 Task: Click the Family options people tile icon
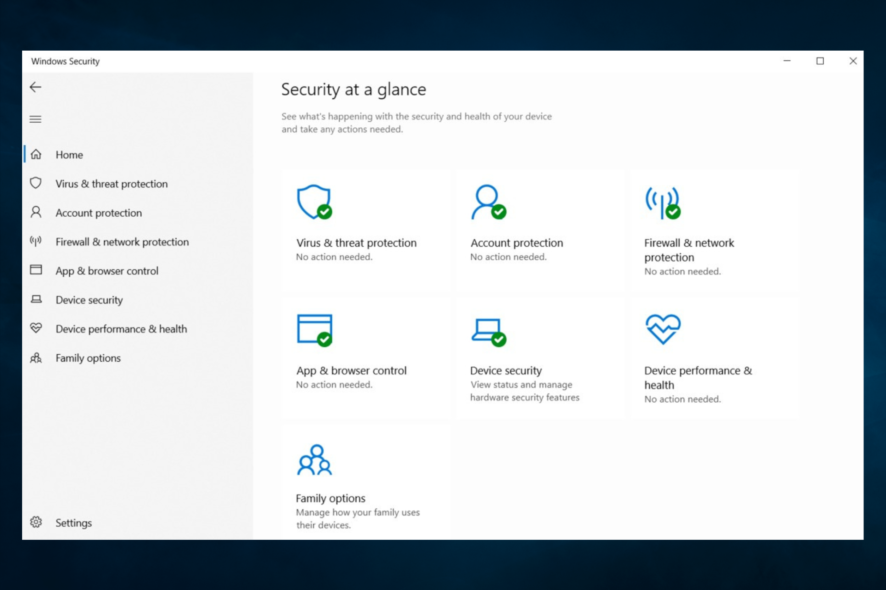click(314, 459)
